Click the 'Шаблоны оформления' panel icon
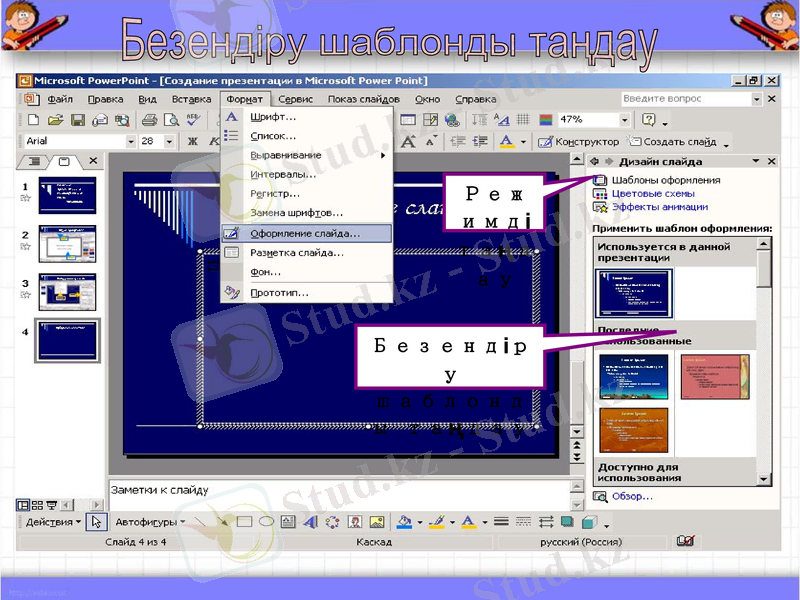800x600 pixels. click(x=599, y=180)
